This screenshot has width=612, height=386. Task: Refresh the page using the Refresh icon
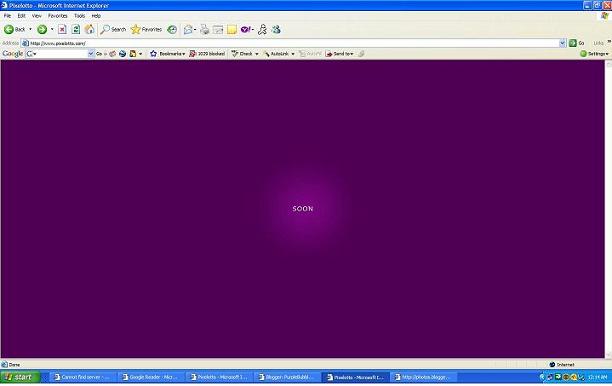[x=76, y=29]
